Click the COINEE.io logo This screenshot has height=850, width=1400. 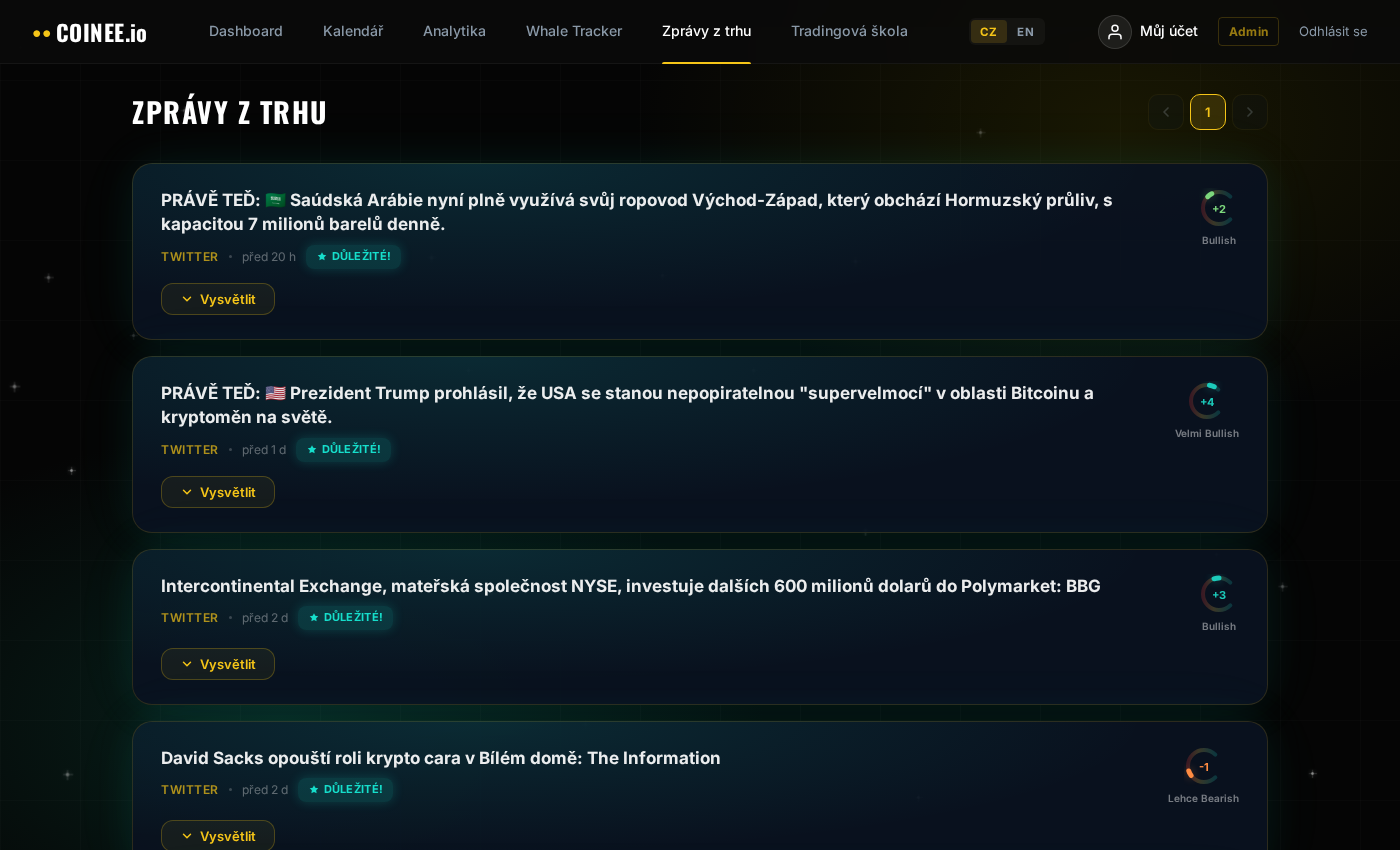coord(89,31)
